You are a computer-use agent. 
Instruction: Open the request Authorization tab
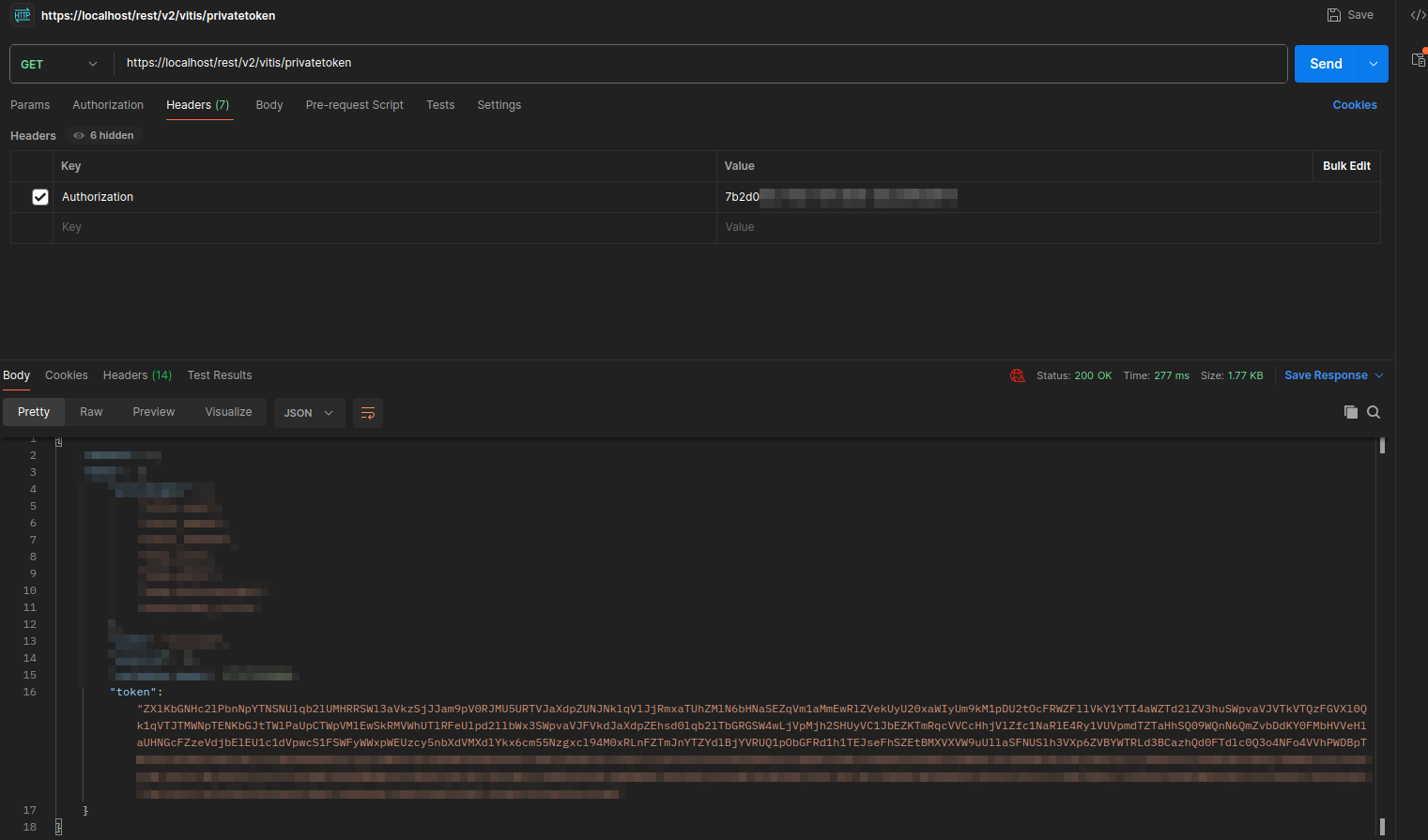[x=108, y=105]
